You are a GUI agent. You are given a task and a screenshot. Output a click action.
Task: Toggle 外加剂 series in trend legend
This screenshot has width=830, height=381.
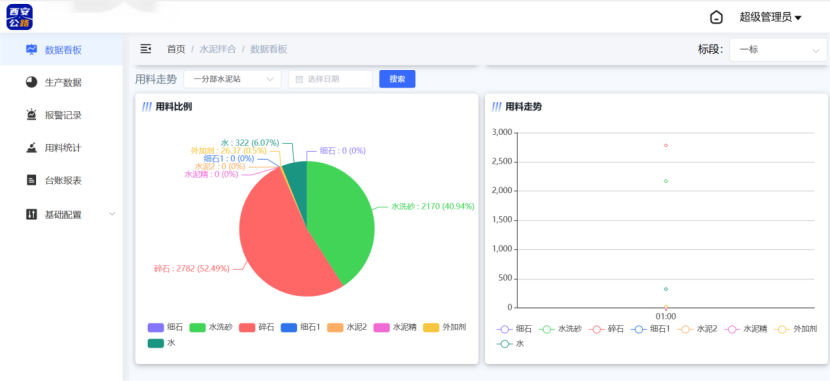[x=796, y=329]
